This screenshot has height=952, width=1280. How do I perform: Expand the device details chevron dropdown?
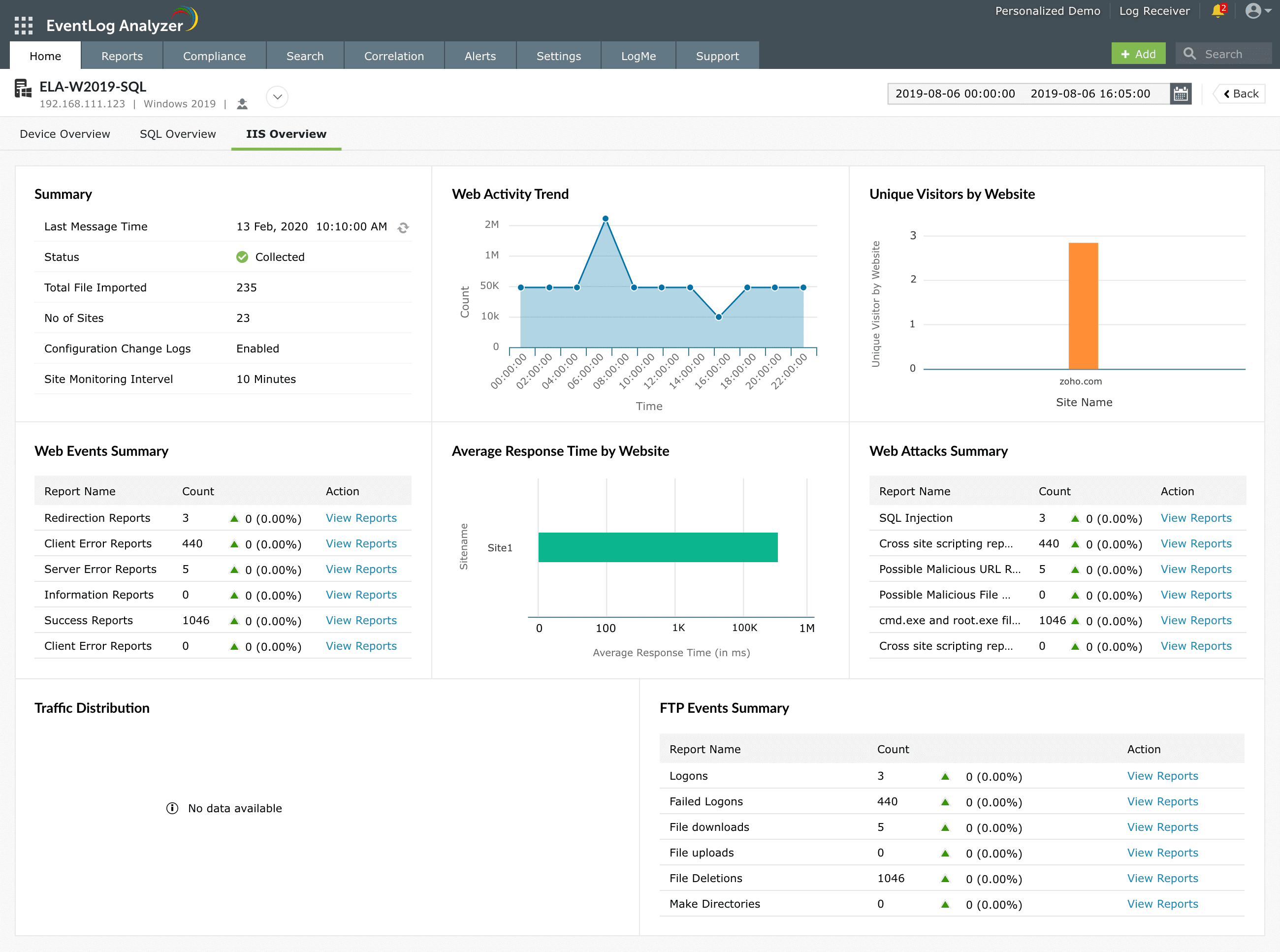(277, 97)
